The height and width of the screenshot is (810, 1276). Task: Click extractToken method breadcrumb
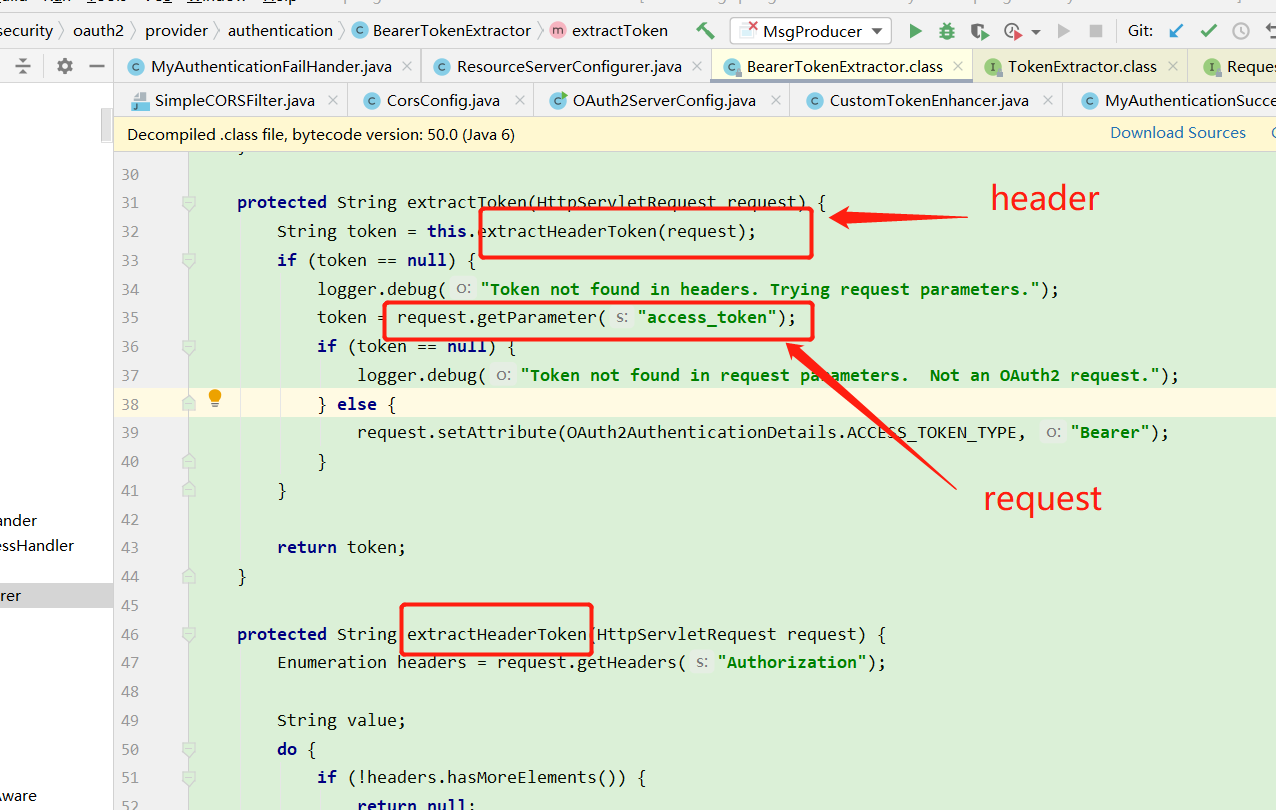619,31
